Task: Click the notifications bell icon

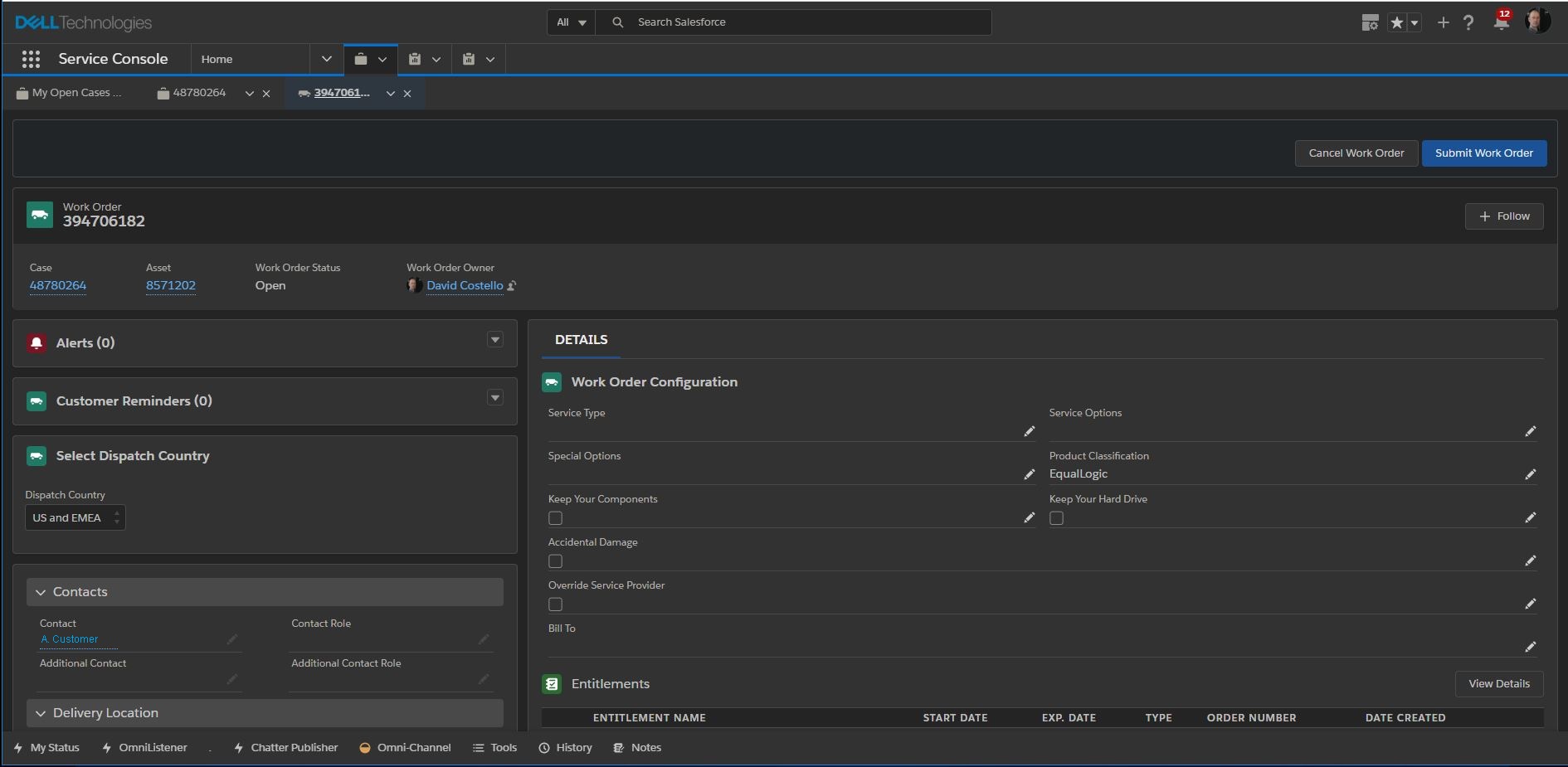Action: pos(1501,22)
